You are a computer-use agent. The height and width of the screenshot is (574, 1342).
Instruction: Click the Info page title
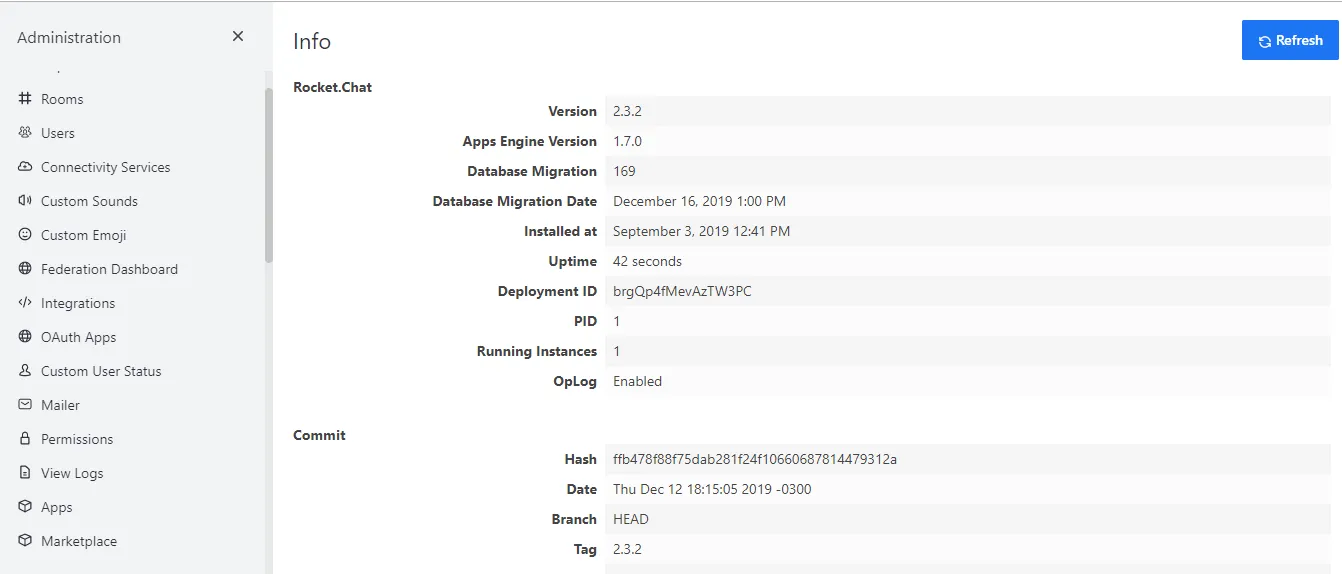point(312,41)
